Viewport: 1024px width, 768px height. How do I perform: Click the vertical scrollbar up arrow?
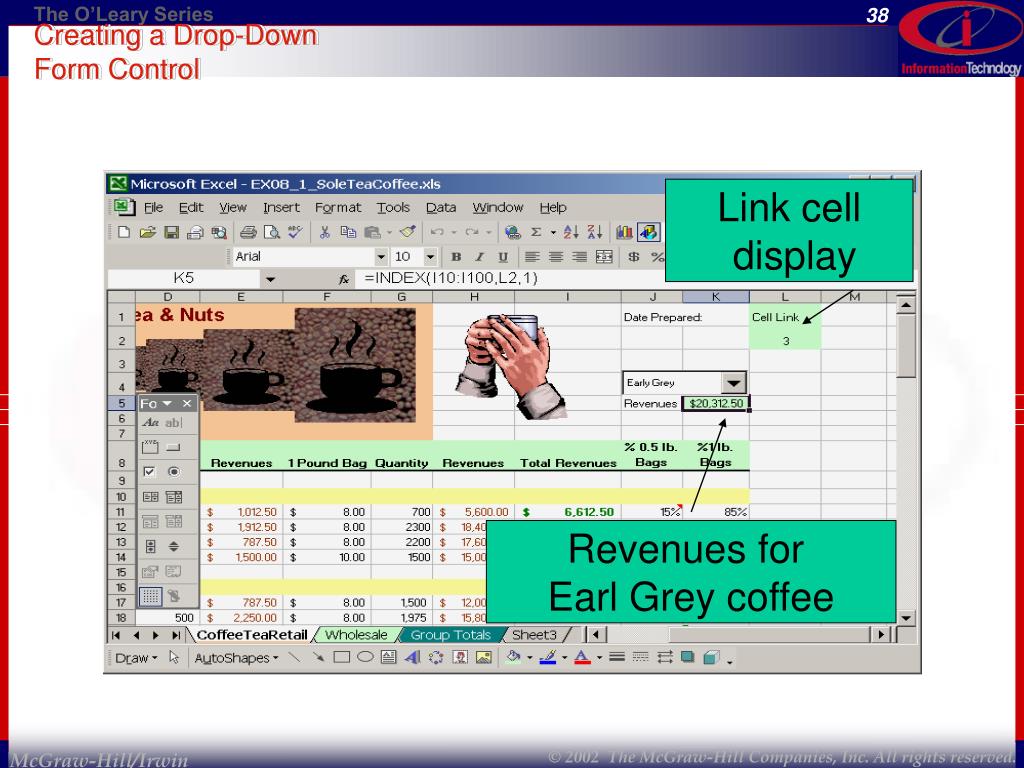coord(906,304)
